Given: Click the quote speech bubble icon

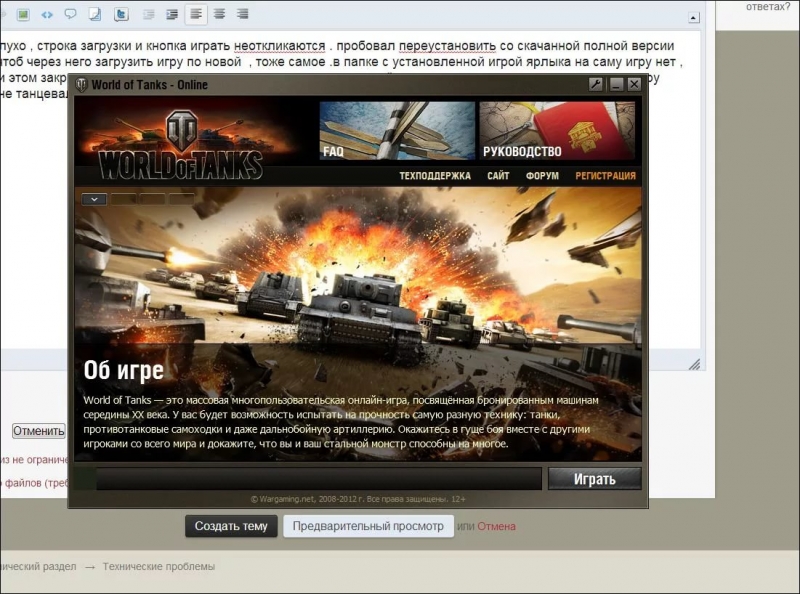Looking at the screenshot, I should (x=70, y=14).
